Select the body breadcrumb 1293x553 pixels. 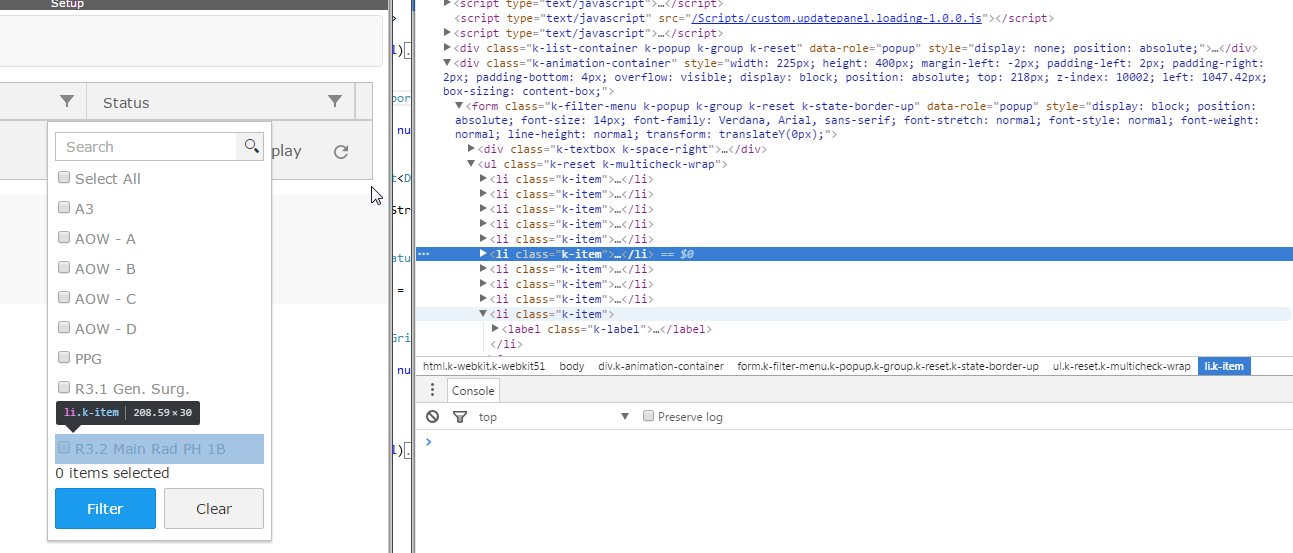(572, 366)
